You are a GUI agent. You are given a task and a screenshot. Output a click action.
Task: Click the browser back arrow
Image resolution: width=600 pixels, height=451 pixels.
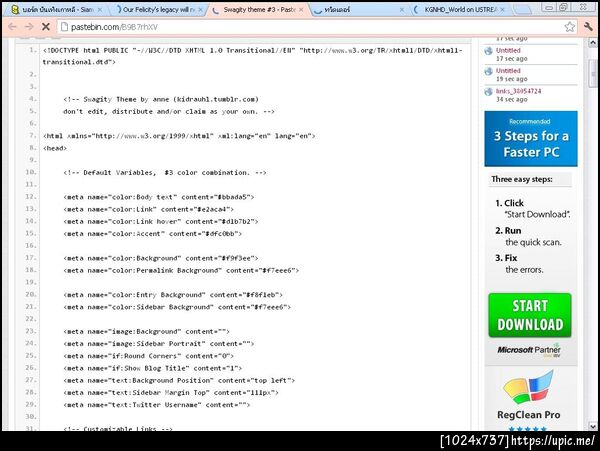pyautogui.click(x=12, y=27)
